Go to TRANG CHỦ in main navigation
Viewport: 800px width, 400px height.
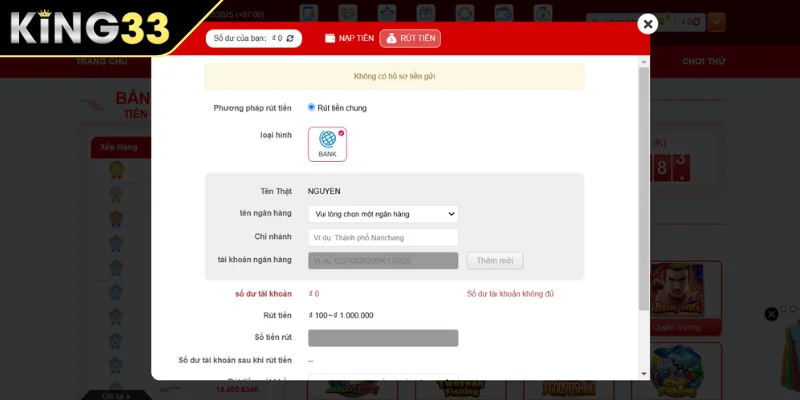tap(102, 62)
